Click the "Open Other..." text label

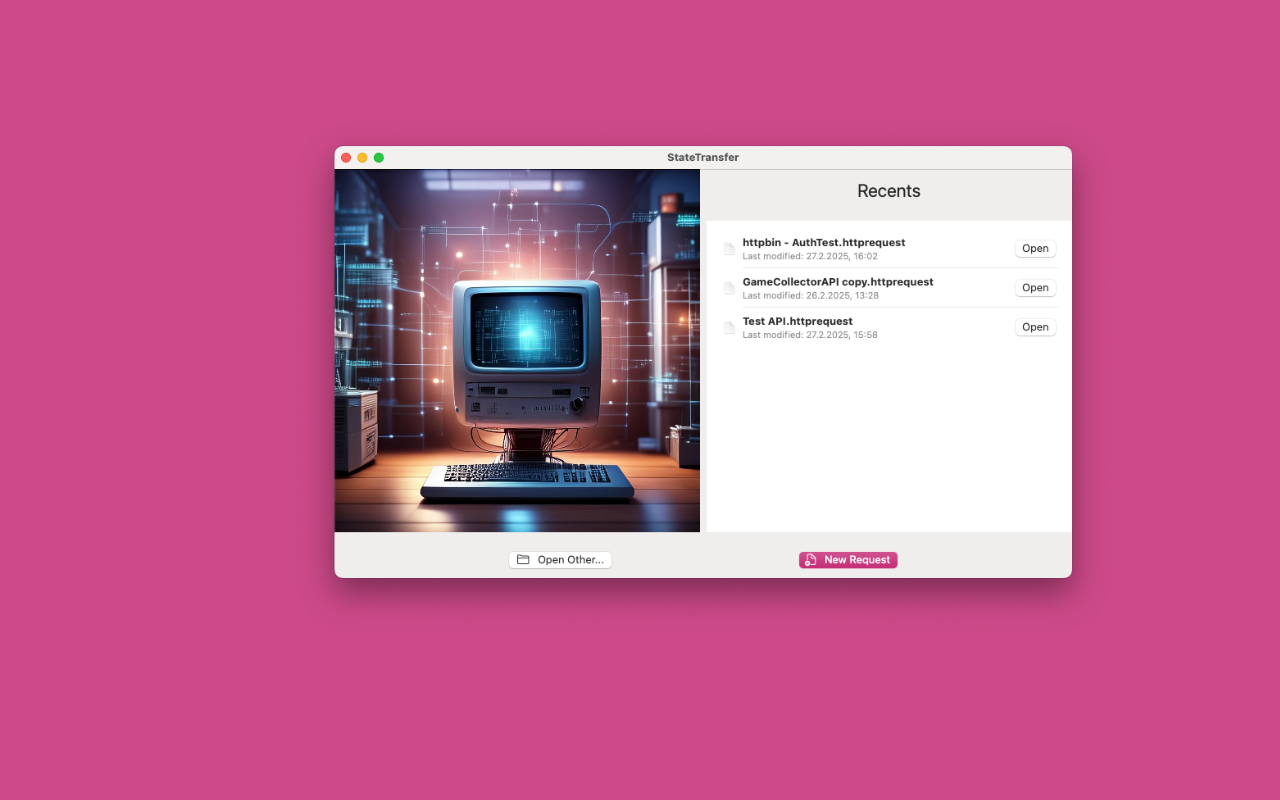570,560
